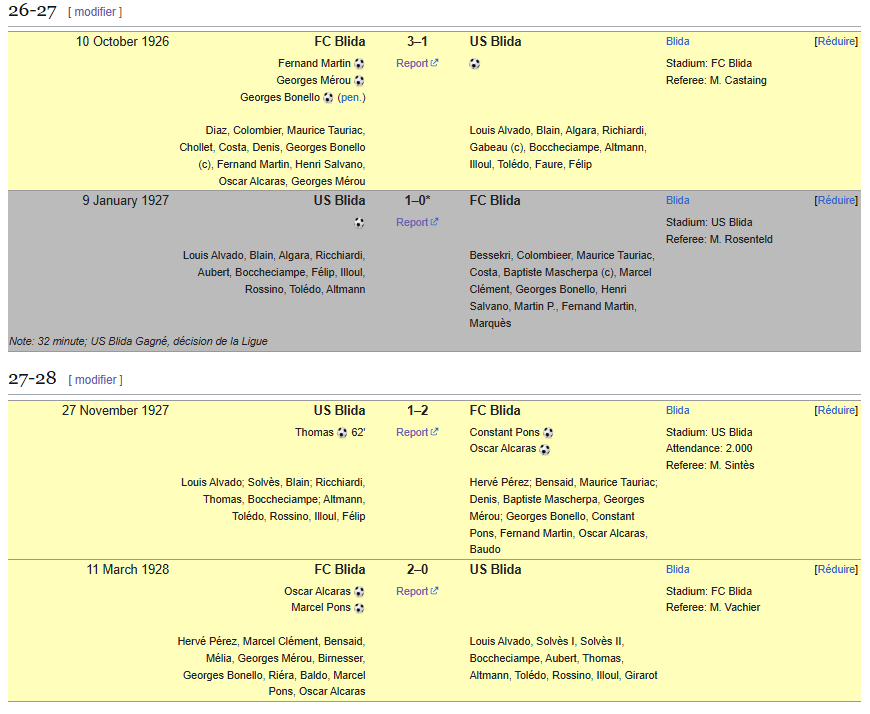Open Report link for the 1–2 match
The height and width of the screenshot is (714, 870).
coord(412,433)
